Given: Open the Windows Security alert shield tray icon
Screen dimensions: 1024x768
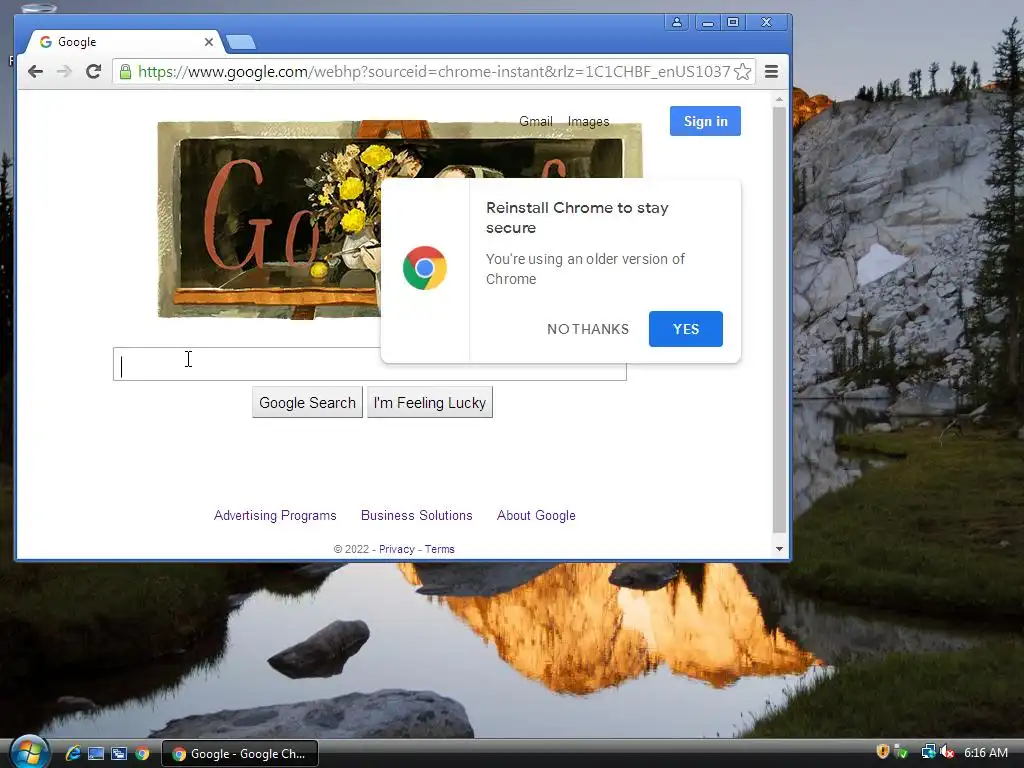Looking at the screenshot, I should 882,752.
